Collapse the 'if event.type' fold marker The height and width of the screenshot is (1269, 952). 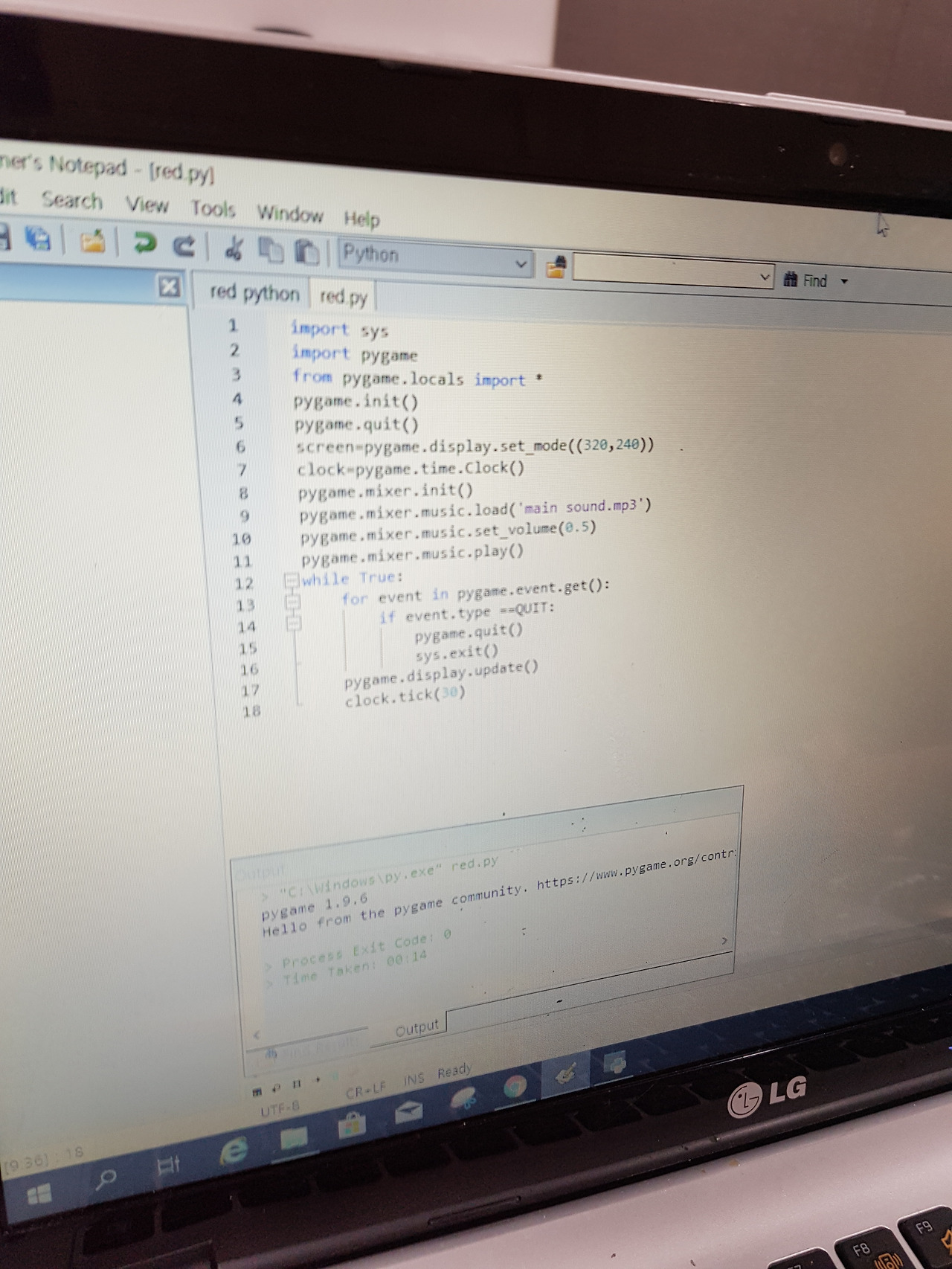[x=294, y=623]
